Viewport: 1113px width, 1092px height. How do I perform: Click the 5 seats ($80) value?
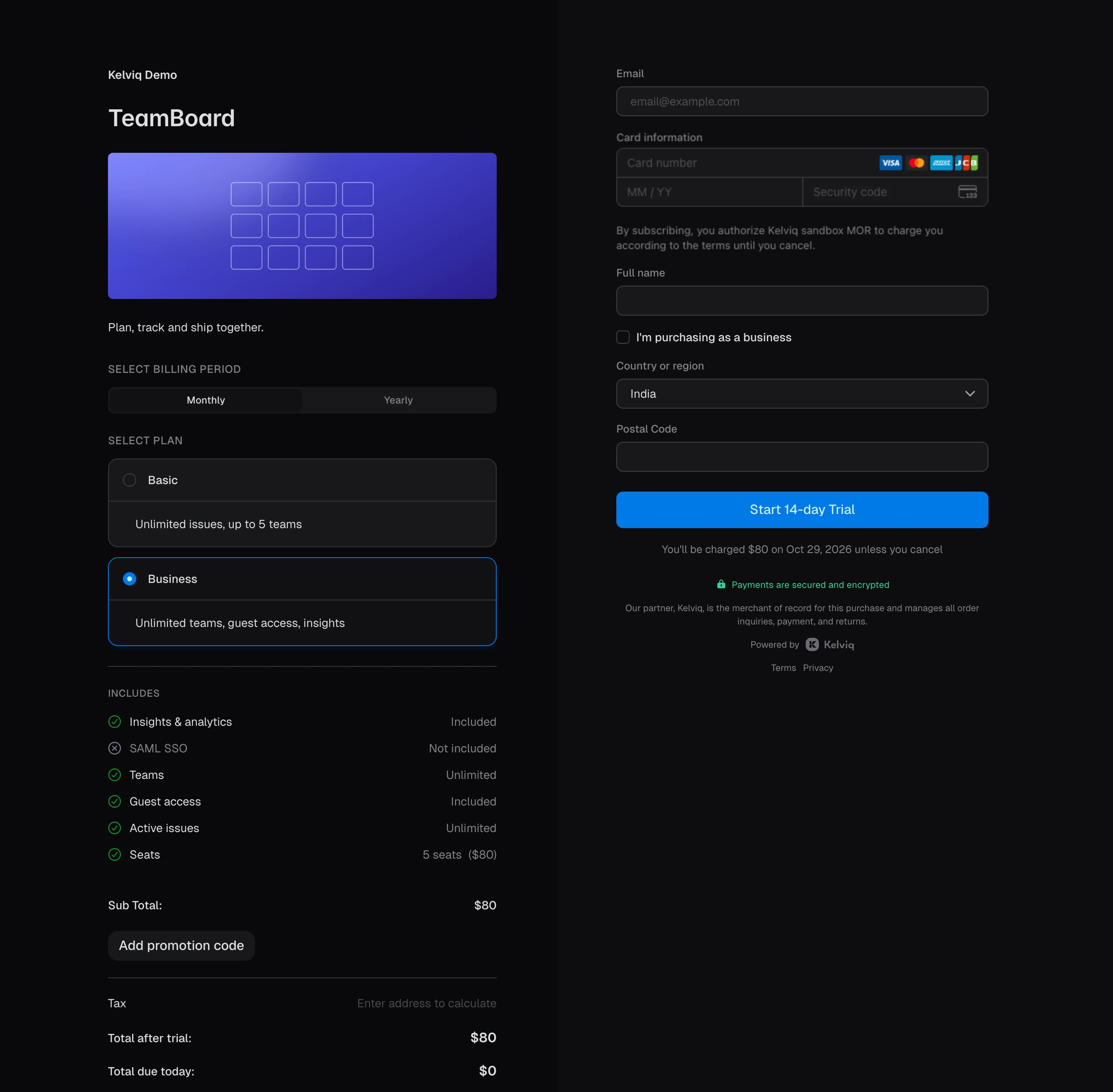coord(460,855)
